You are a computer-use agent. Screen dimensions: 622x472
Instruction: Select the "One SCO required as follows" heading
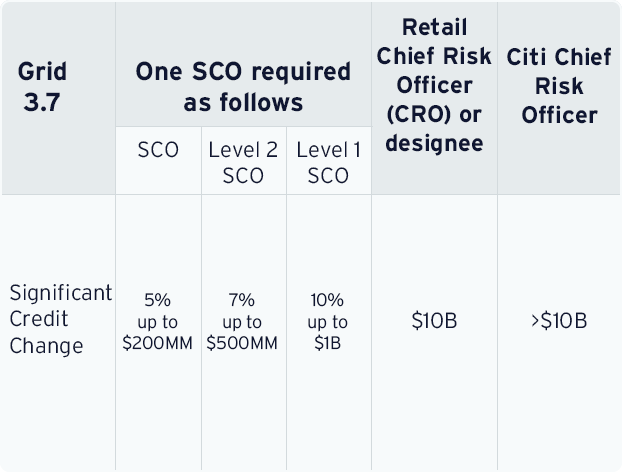[x=243, y=87]
